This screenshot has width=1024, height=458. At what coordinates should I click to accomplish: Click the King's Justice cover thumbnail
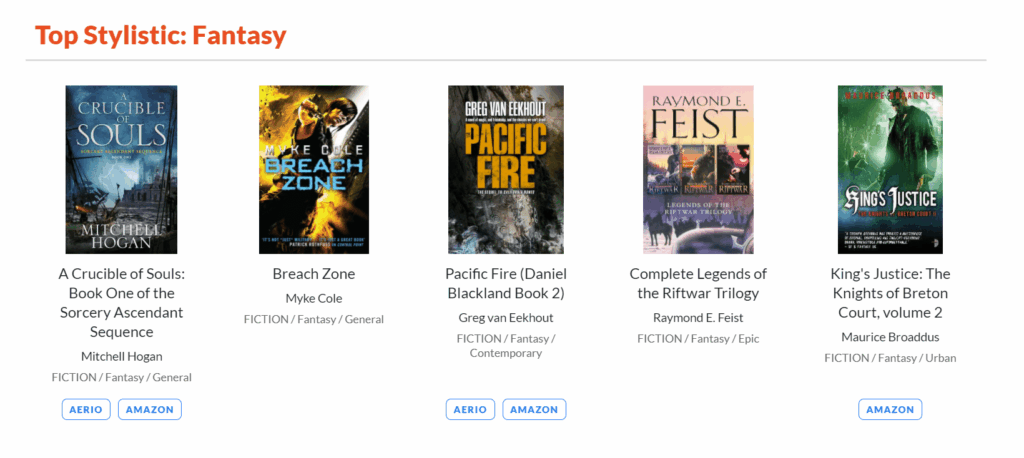(890, 169)
